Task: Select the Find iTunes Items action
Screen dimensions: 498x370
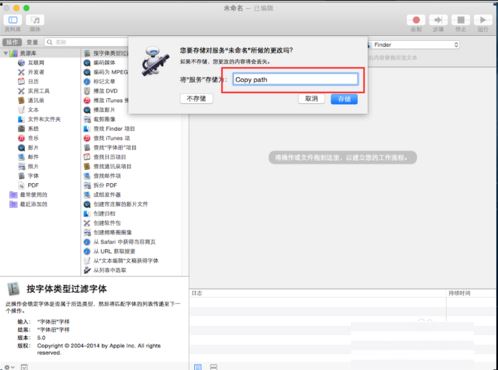Action: click(112, 138)
